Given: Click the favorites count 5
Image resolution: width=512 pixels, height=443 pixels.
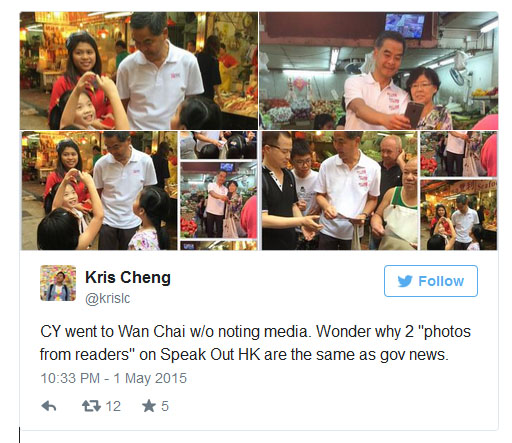Looking at the screenshot, I should click(165, 406).
